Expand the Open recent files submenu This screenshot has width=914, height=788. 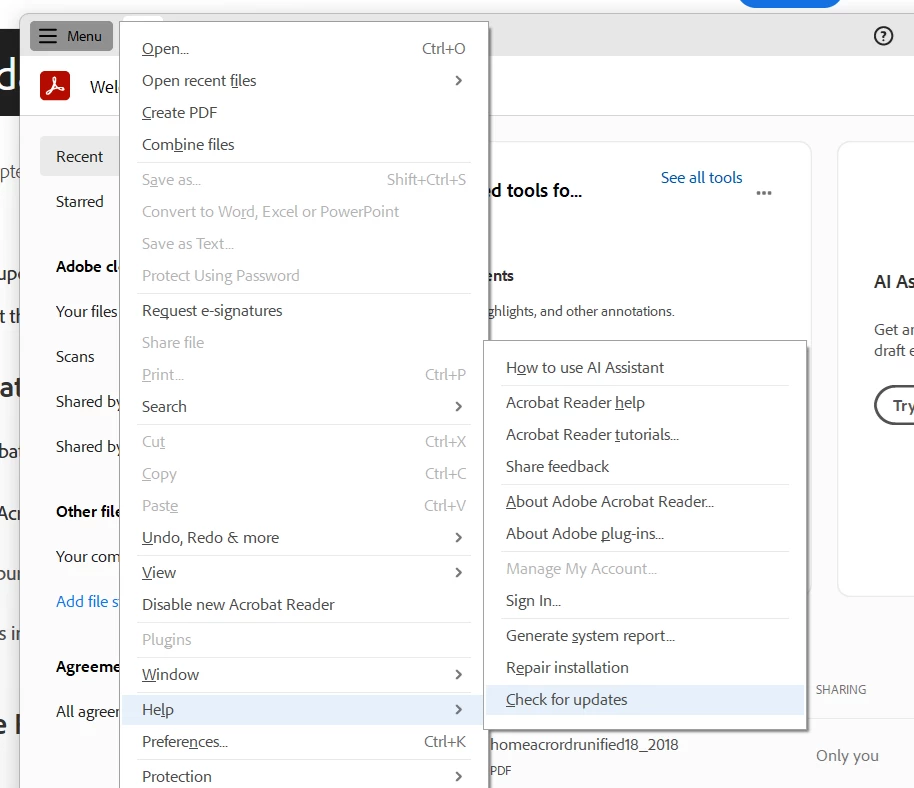(x=304, y=81)
